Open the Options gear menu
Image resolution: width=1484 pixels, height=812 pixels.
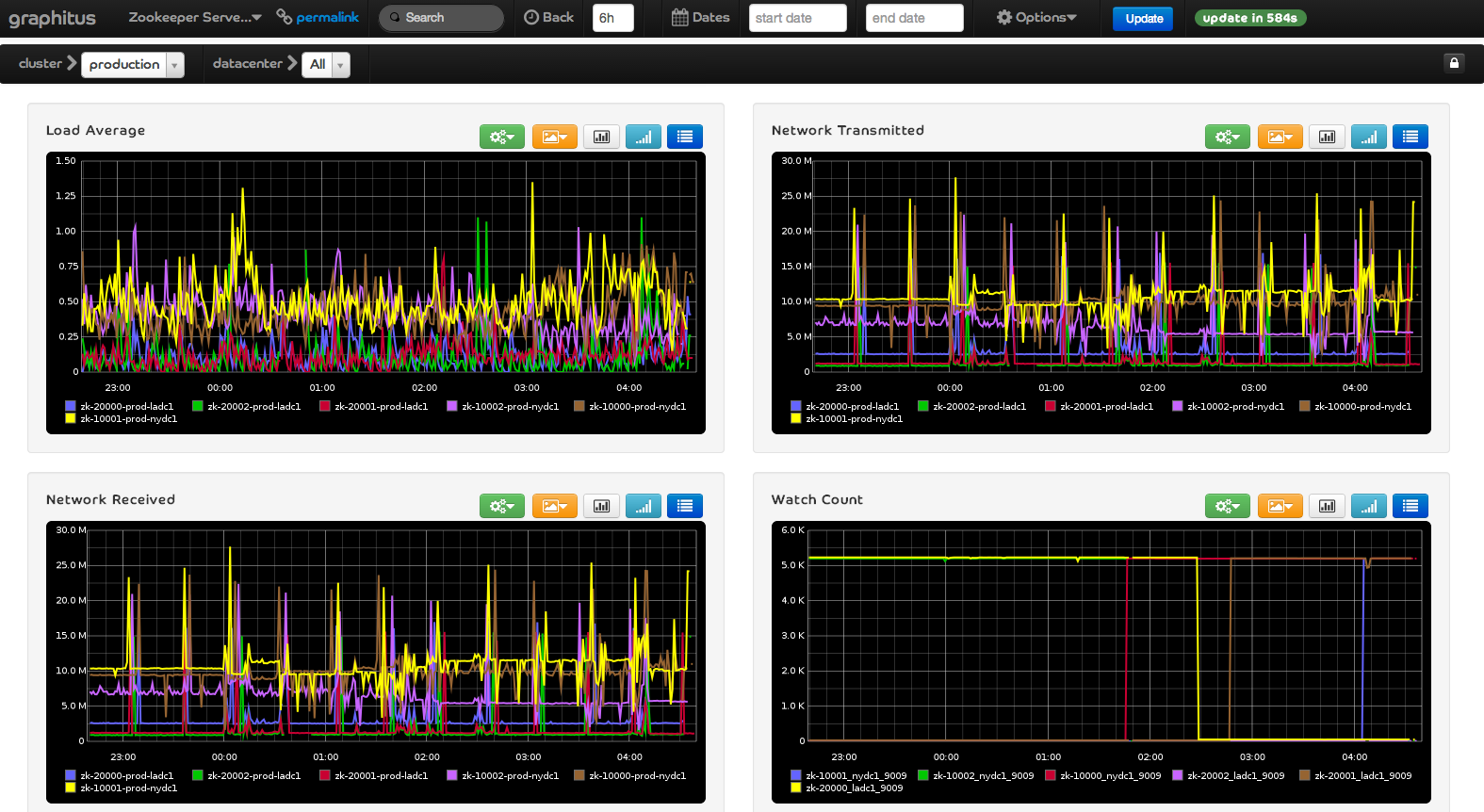pos(1036,17)
